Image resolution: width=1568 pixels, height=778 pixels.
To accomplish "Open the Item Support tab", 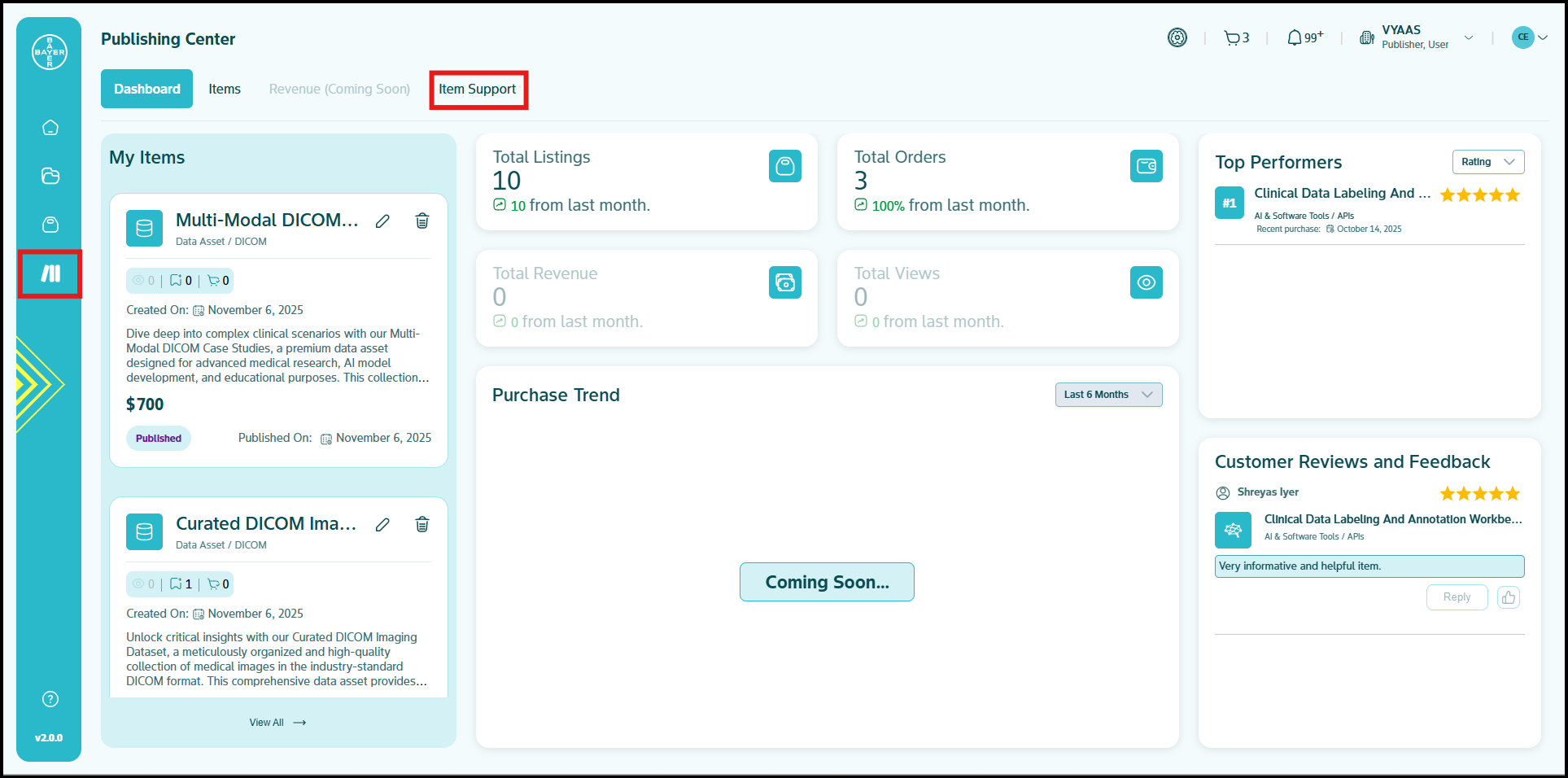I will pos(478,90).
